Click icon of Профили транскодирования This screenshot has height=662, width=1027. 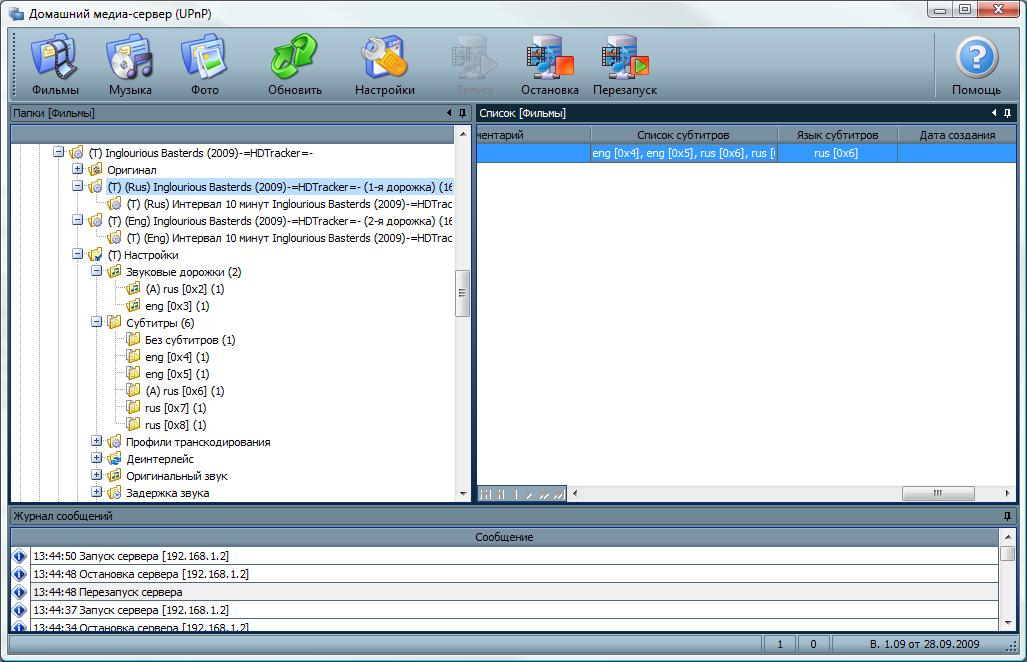tap(114, 442)
